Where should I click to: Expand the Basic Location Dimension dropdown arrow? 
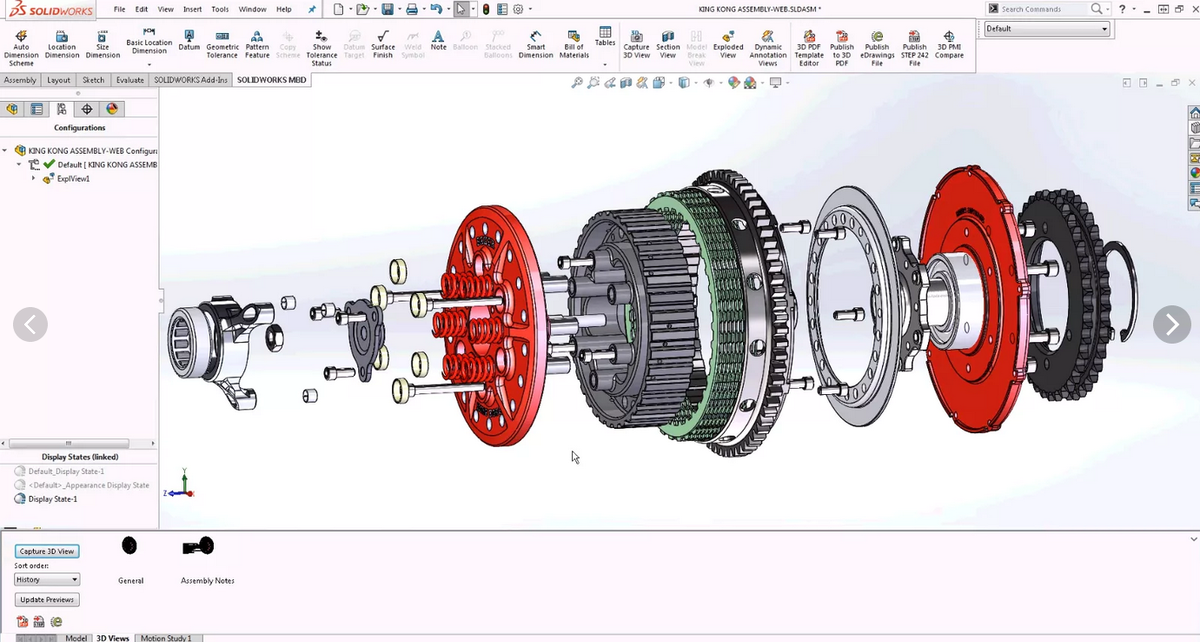[x=149, y=63]
